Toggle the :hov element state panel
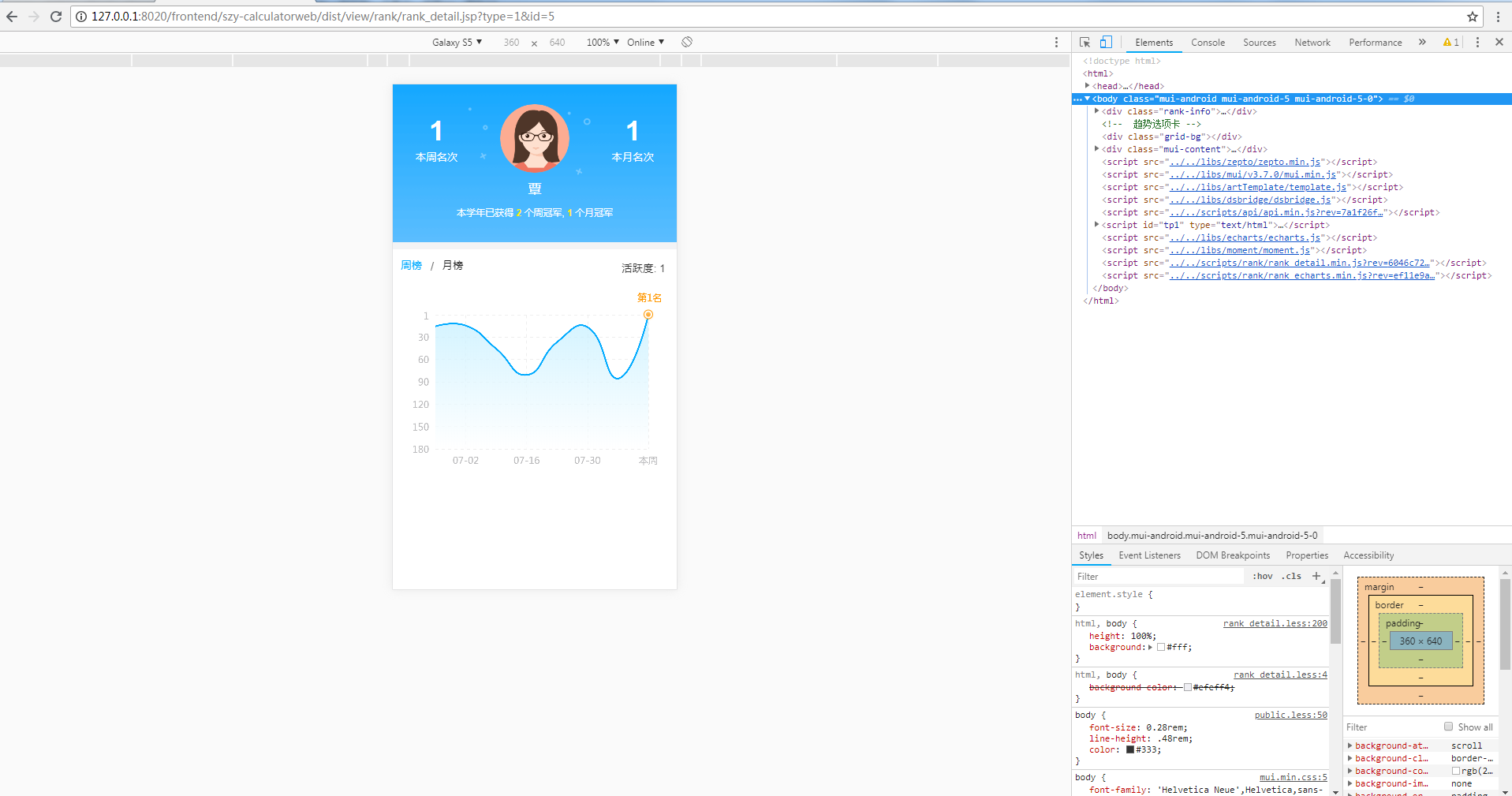Viewport: 1512px width, 796px height. click(1263, 576)
